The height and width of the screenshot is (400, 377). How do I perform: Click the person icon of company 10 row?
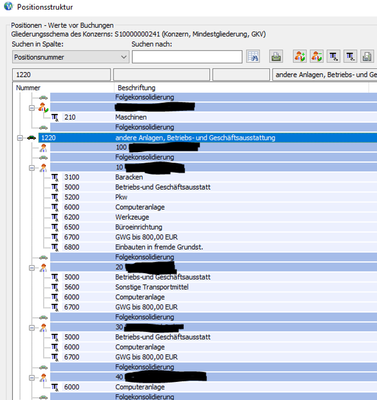click(43, 168)
